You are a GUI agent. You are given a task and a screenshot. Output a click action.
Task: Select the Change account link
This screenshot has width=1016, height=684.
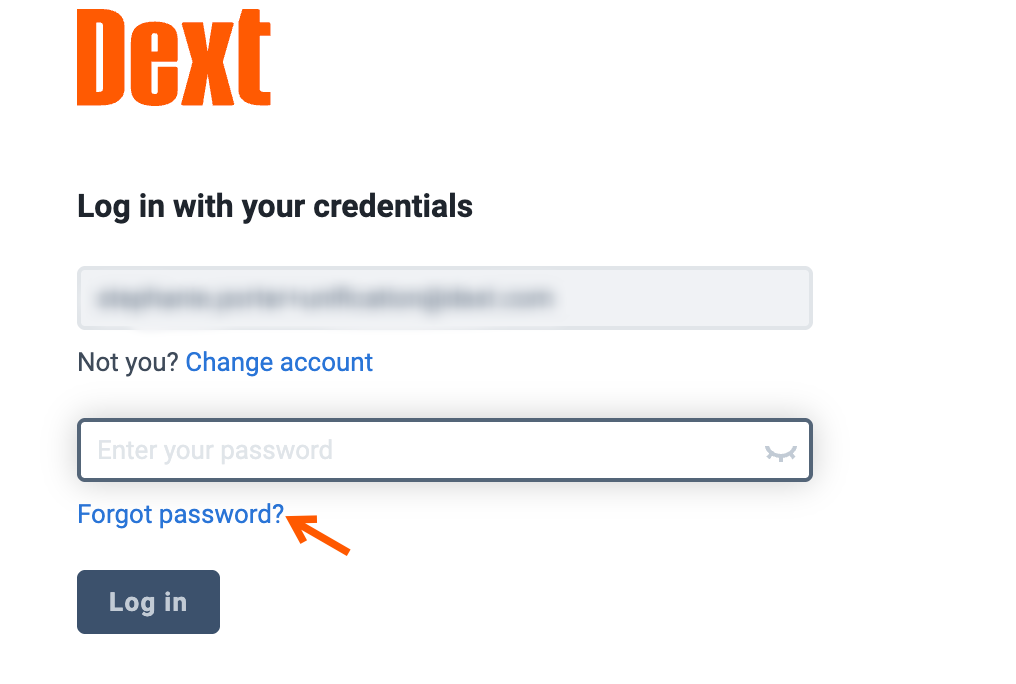(279, 362)
